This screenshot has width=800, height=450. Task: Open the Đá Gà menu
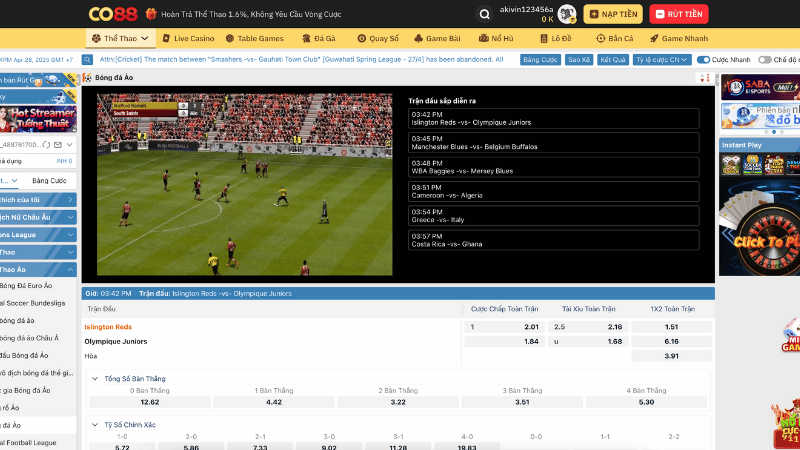pos(319,38)
